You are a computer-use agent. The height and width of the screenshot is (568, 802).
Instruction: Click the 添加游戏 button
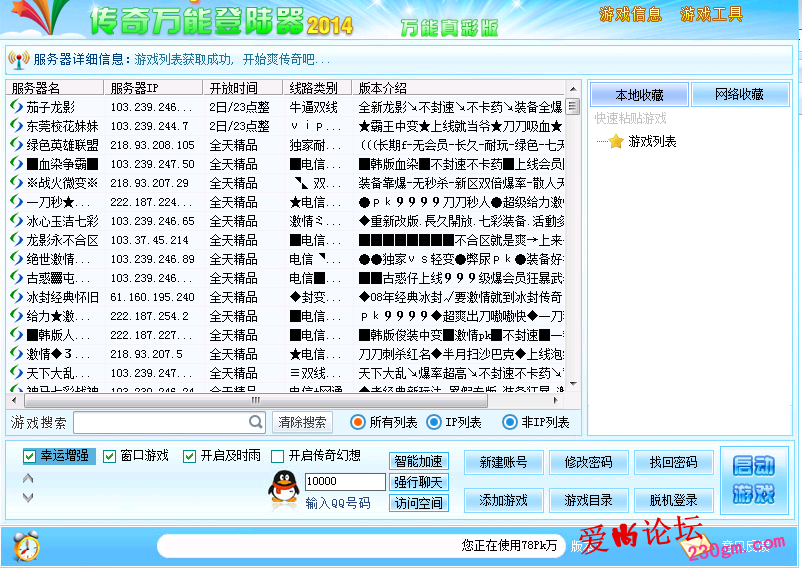[x=503, y=500]
